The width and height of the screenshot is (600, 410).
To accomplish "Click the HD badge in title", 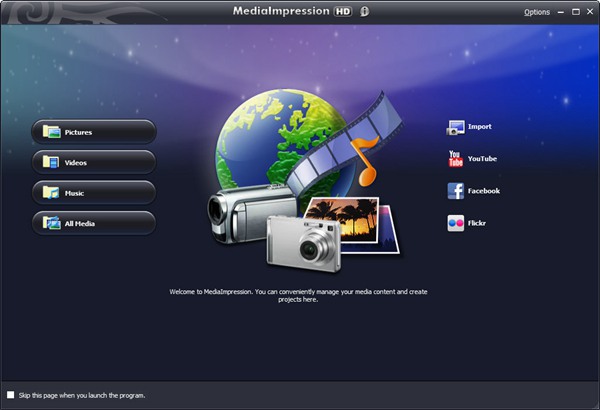I will pyautogui.click(x=343, y=12).
